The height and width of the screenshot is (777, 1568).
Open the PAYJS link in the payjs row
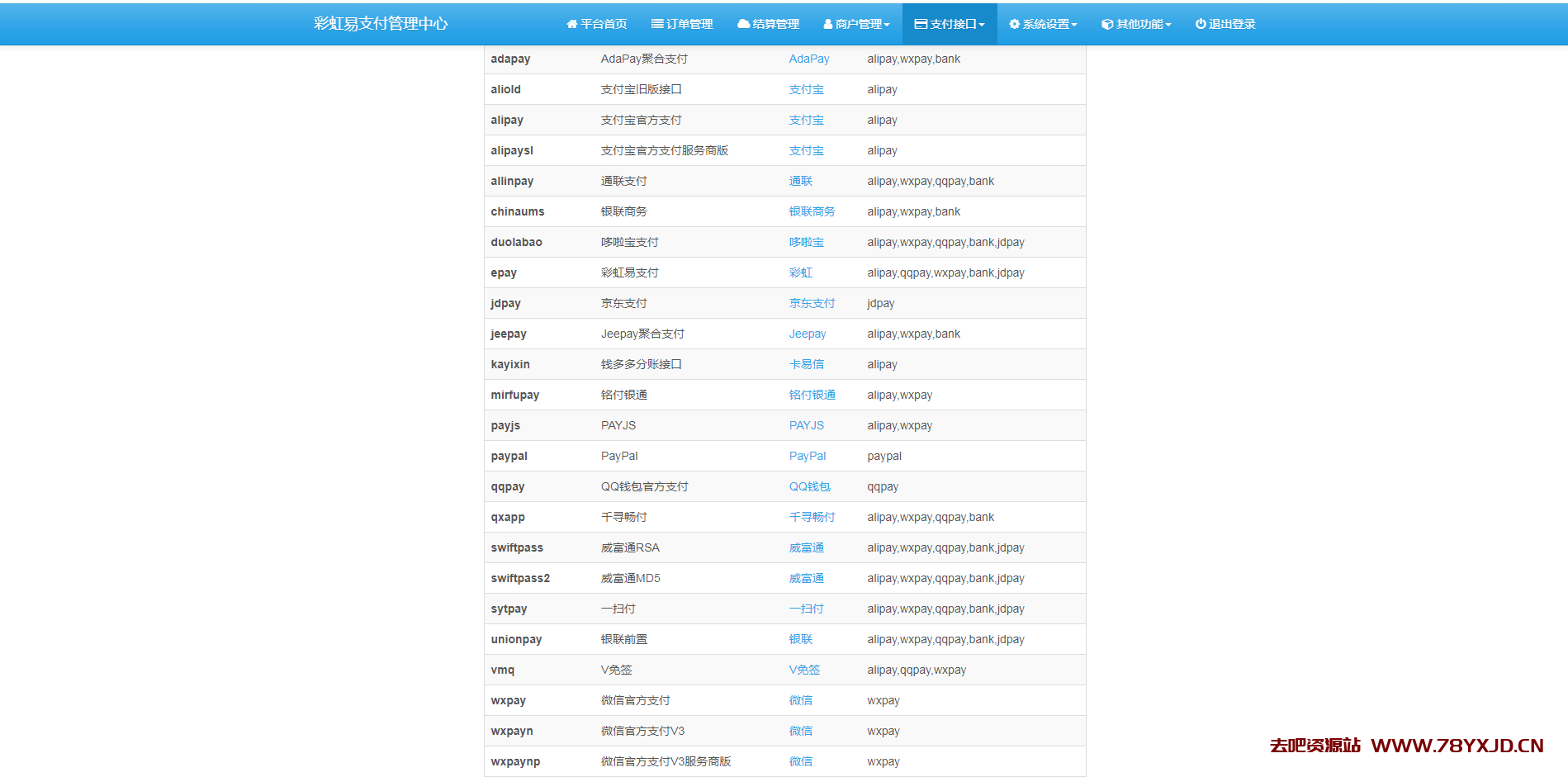807,425
